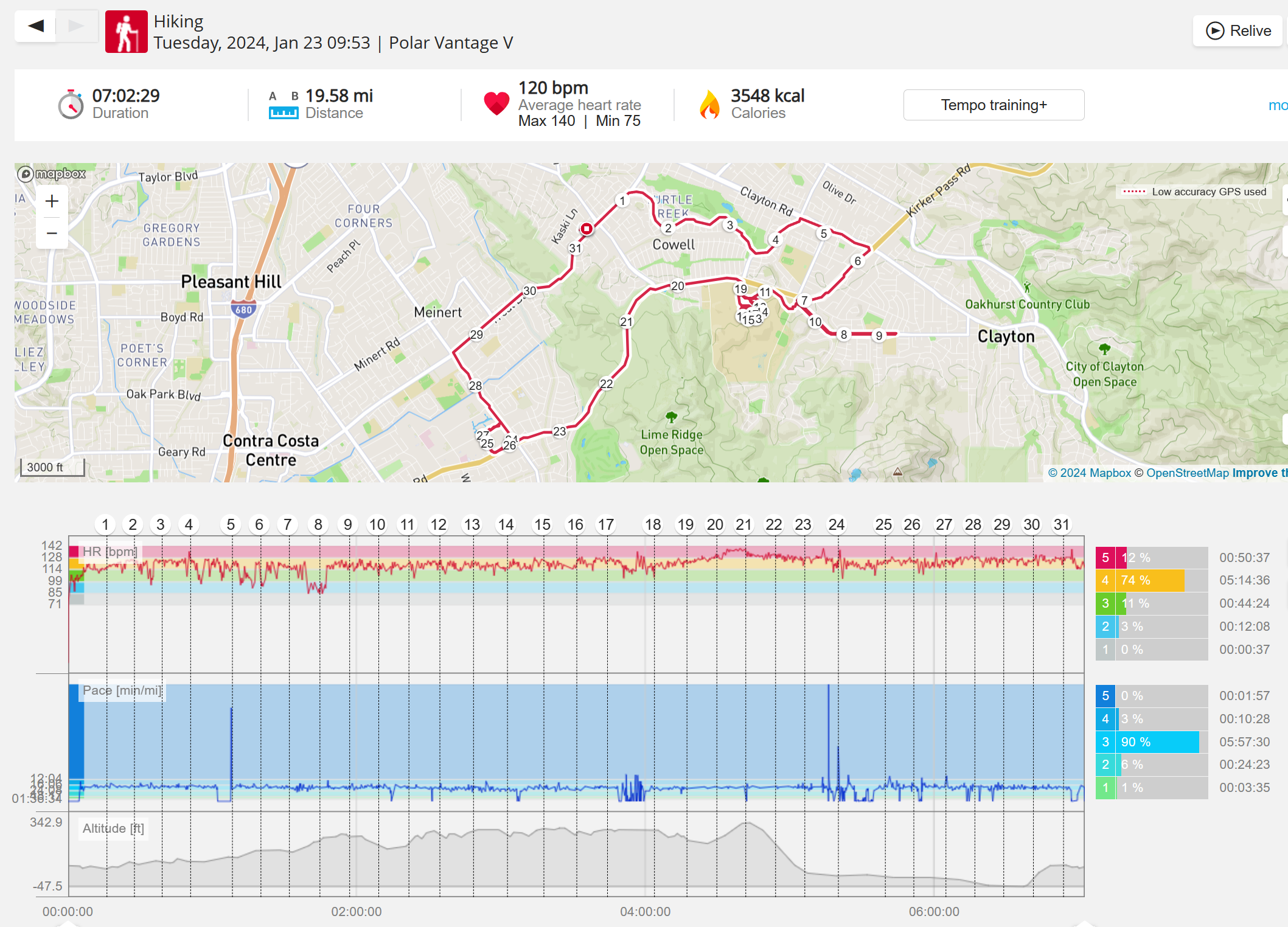Viewport: 1288px width, 927px height.
Task: Select lap marker 5 above the graph
Action: click(x=231, y=524)
